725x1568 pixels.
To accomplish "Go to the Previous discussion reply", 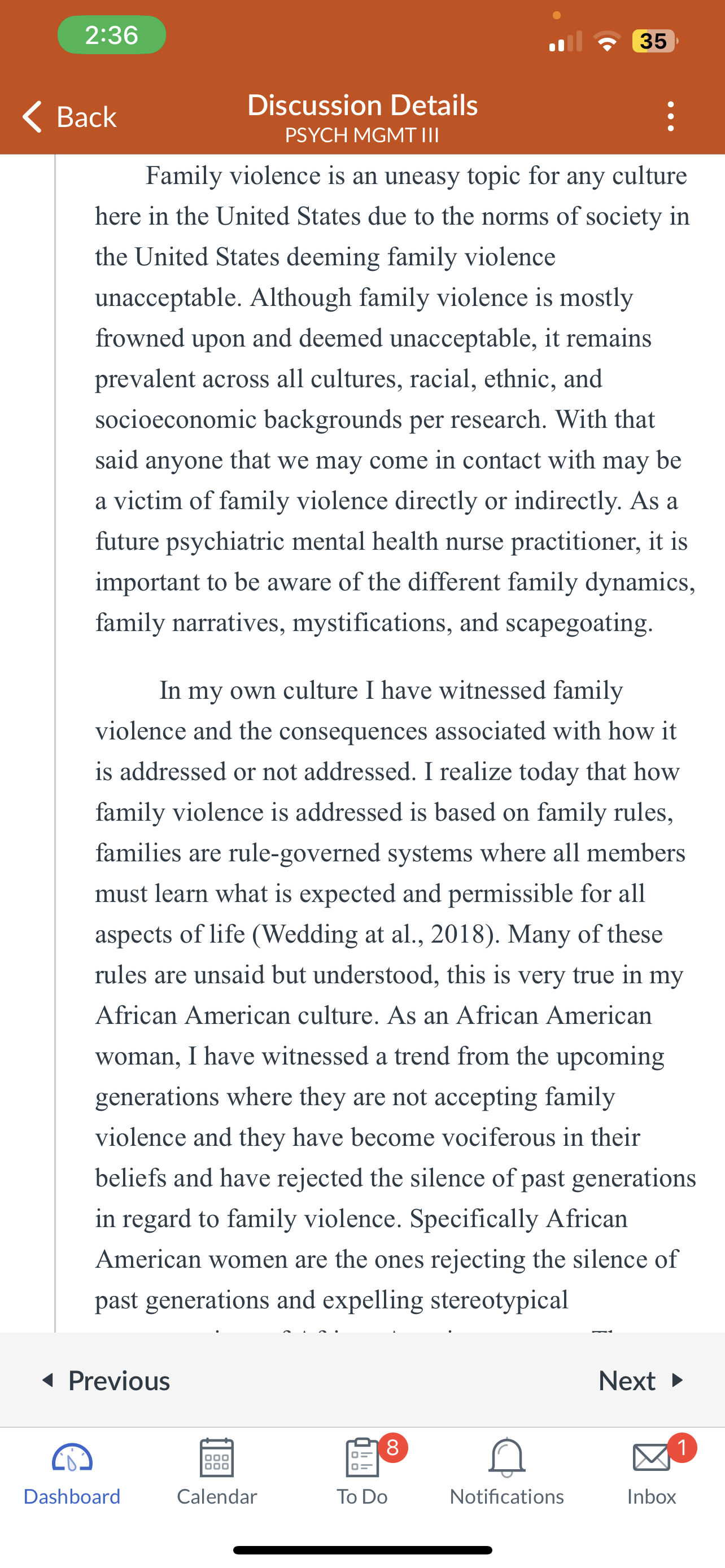I will pyautogui.click(x=106, y=1380).
